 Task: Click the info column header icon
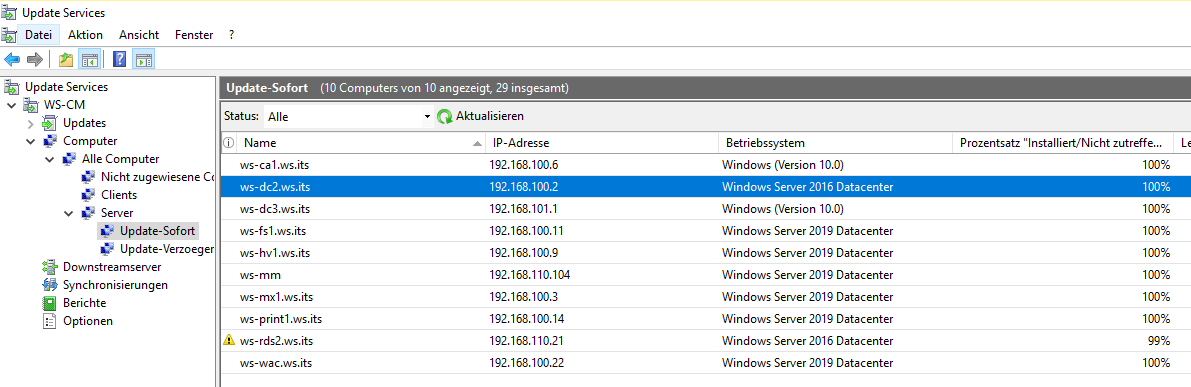click(x=229, y=143)
